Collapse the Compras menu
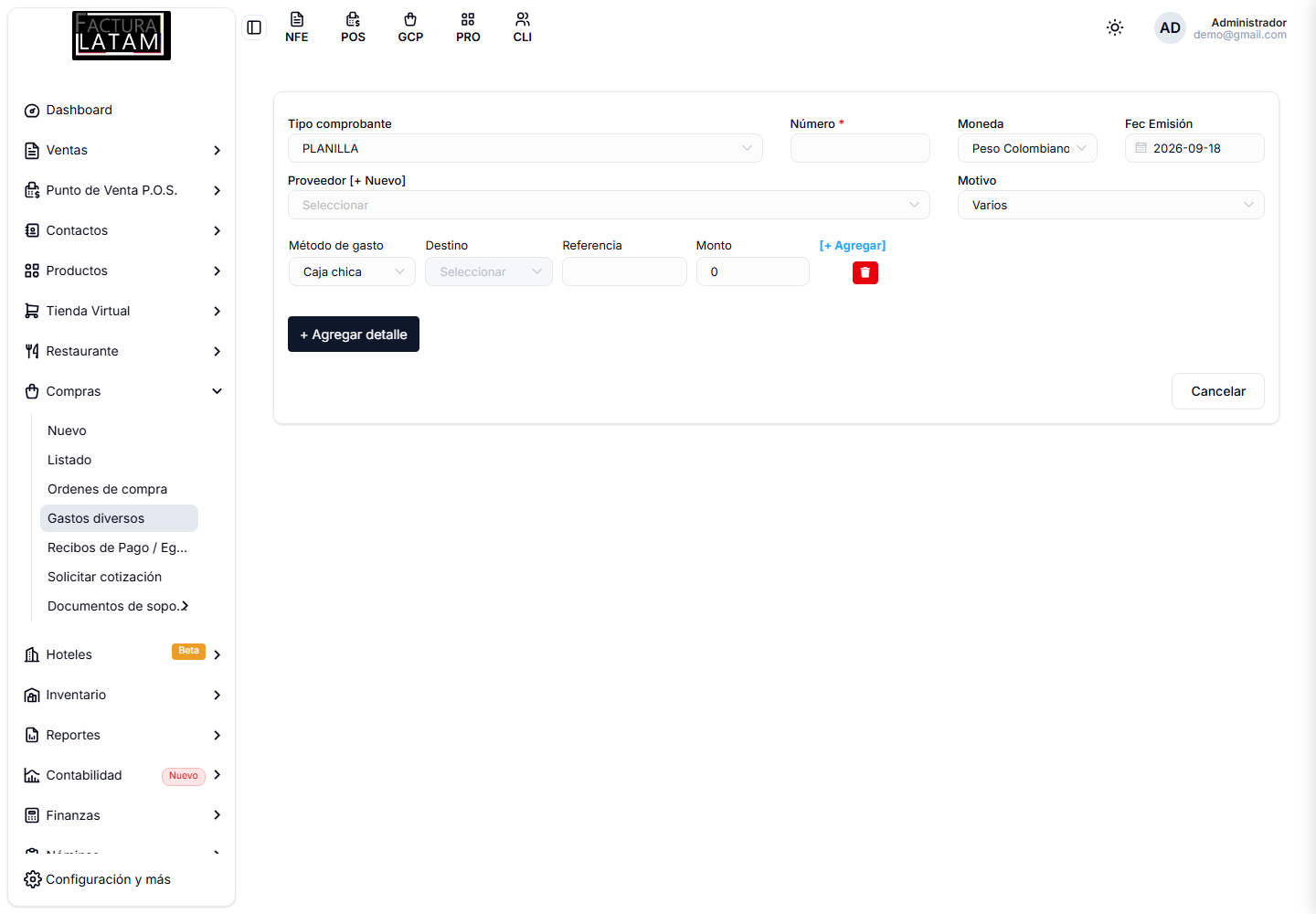The width and height of the screenshot is (1316, 914). click(x=122, y=391)
